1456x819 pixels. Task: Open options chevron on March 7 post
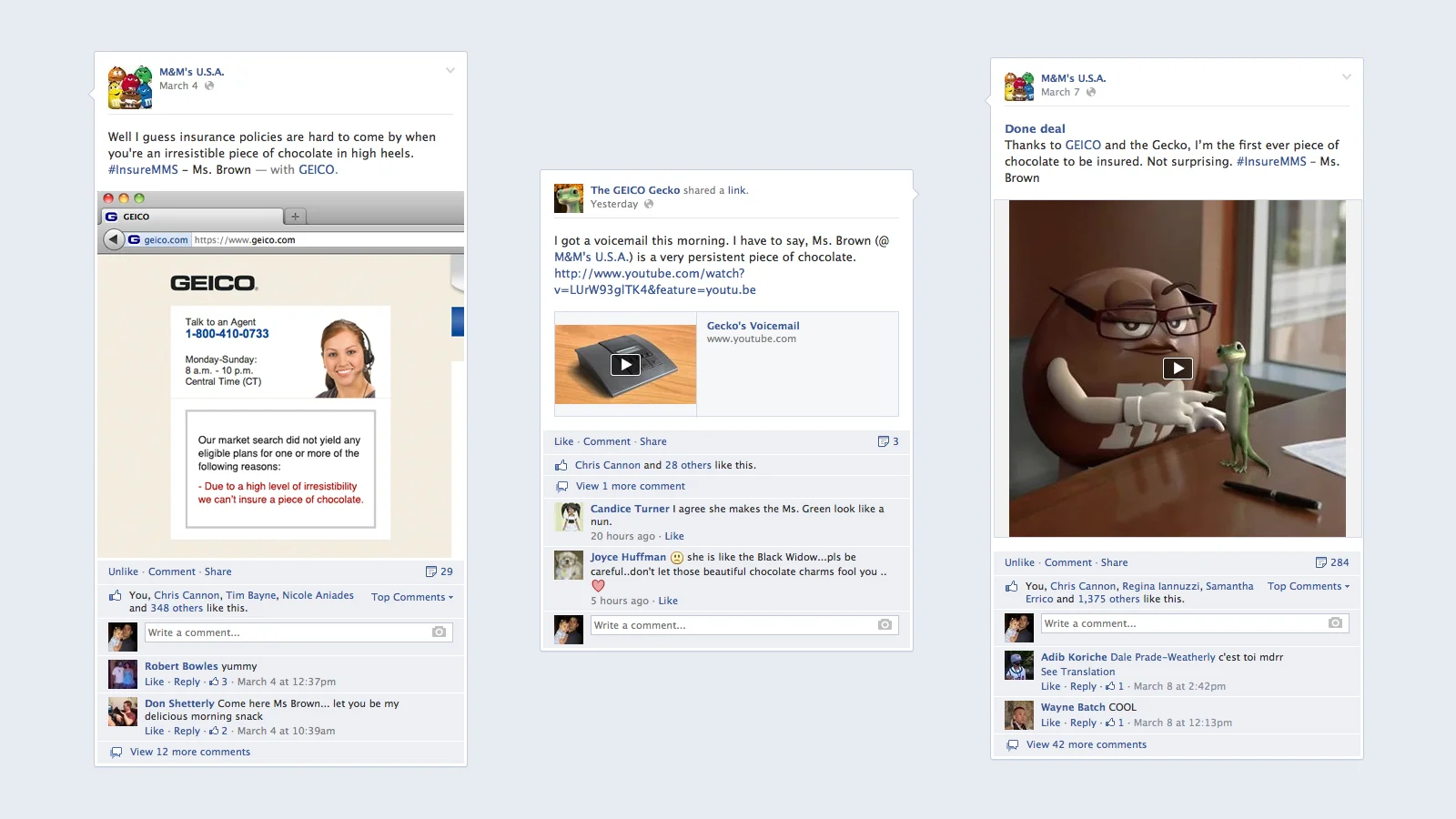[1347, 76]
